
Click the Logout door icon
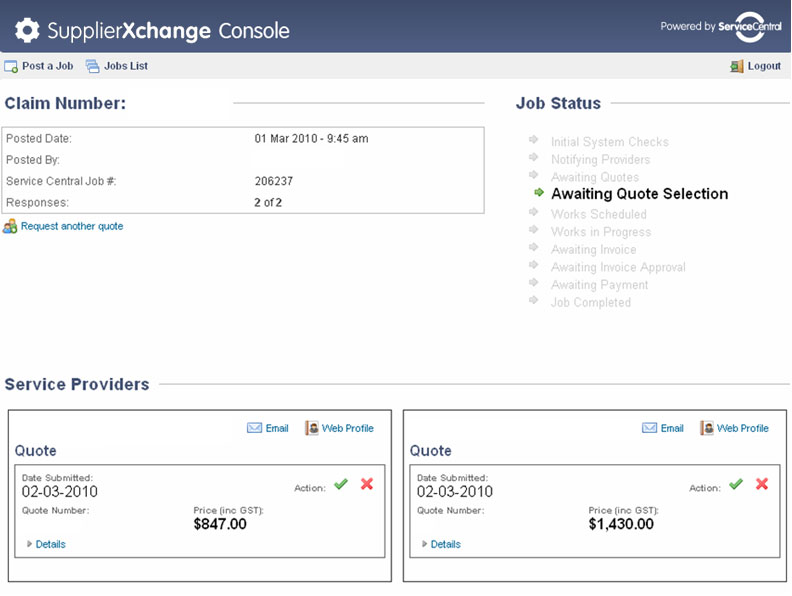(x=737, y=66)
